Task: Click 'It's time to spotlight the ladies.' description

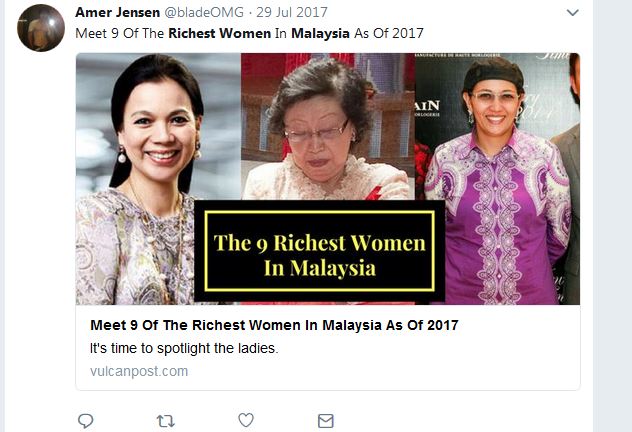Action: point(184,348)
